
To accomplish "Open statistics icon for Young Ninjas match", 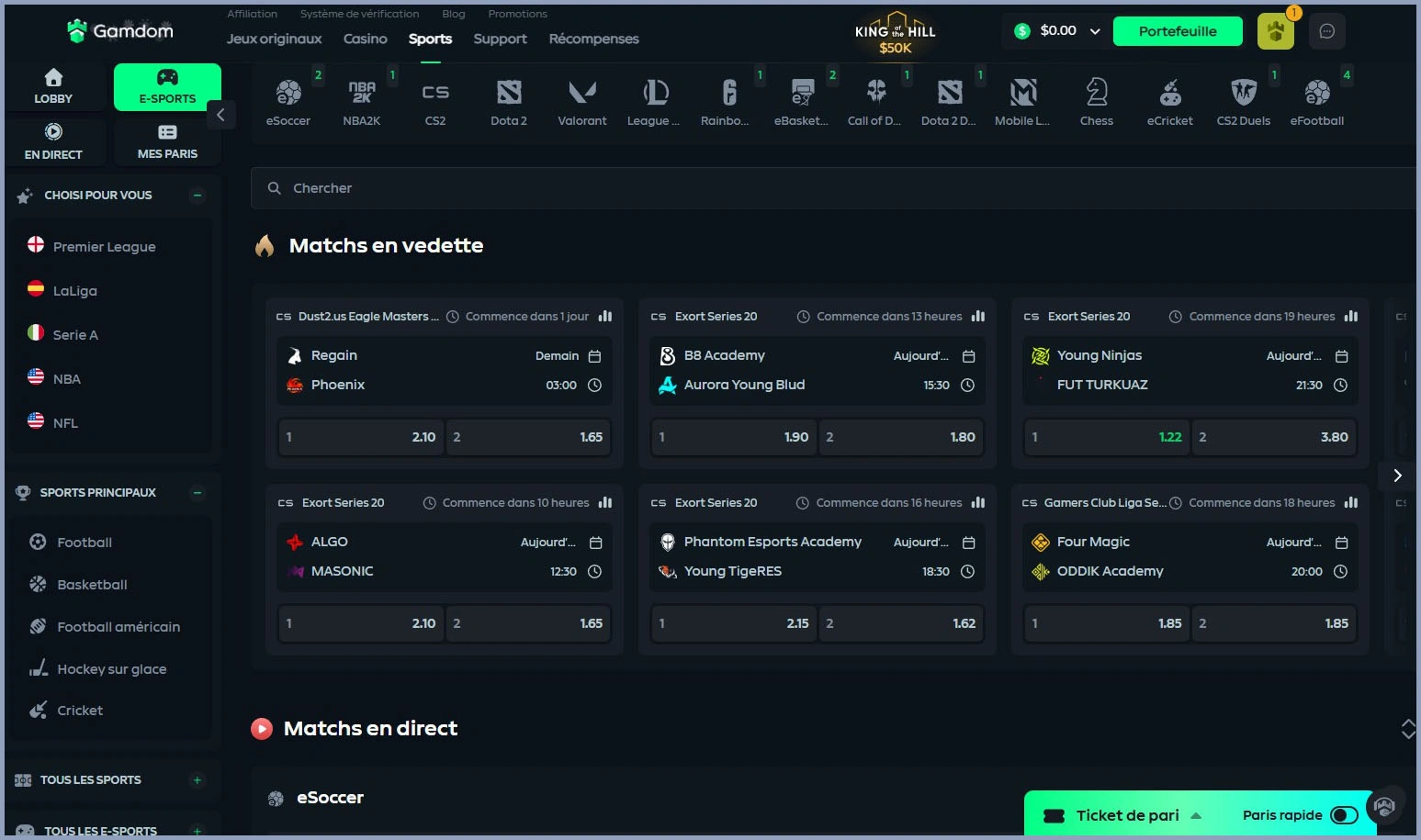I will tap(1351, 316).
